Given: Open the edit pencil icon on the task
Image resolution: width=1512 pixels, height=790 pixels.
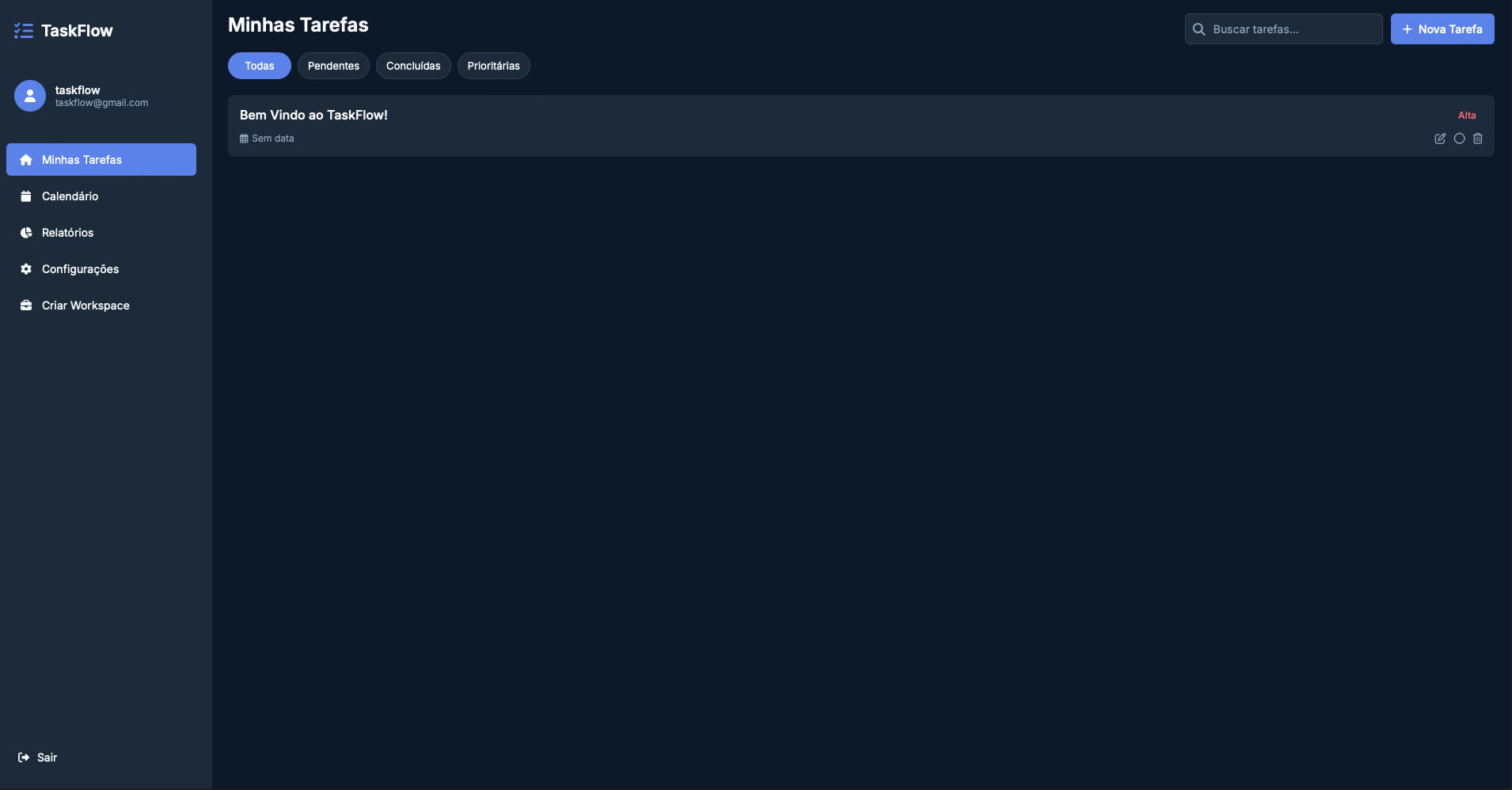Looking at the screenshot, I should click(x=1439, y=139).
